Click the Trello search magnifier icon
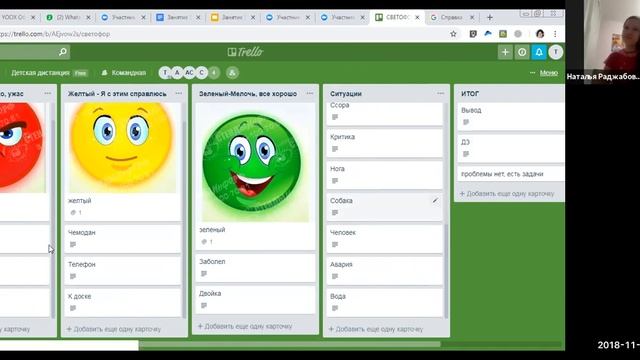 coord(63,52)
